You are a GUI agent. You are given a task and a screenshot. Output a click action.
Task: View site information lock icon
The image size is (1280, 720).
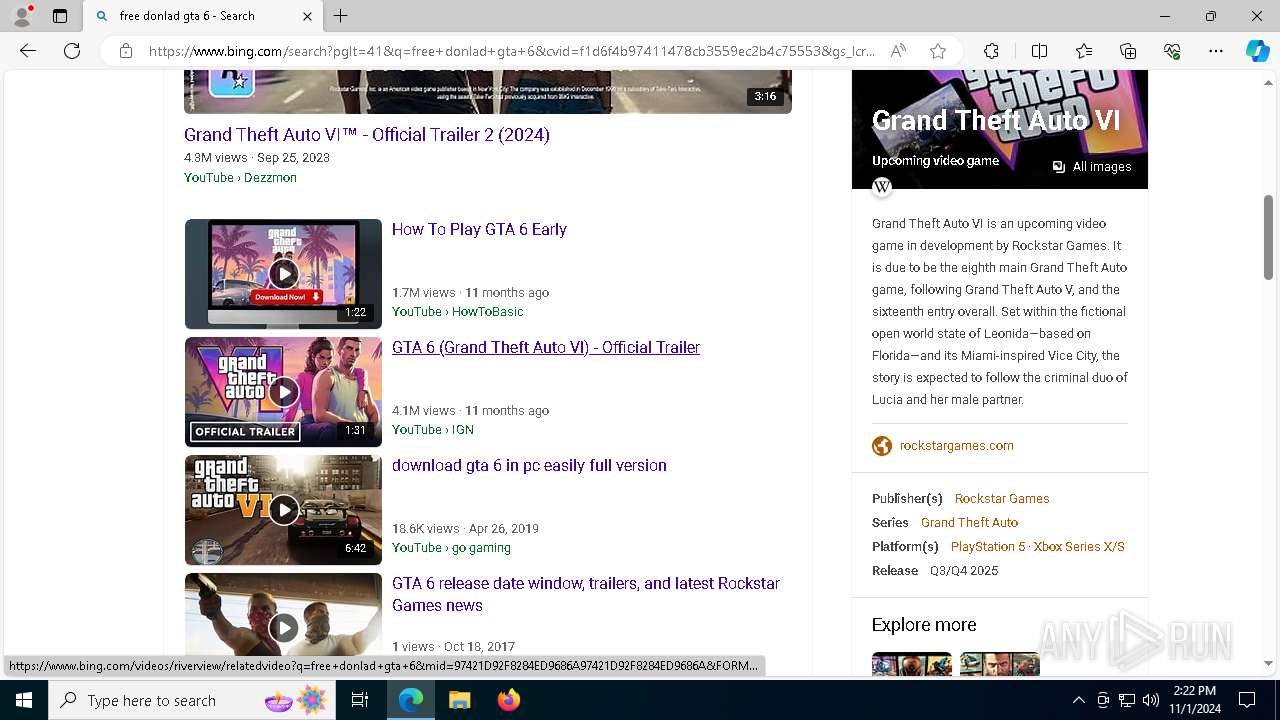coord(125,51)
